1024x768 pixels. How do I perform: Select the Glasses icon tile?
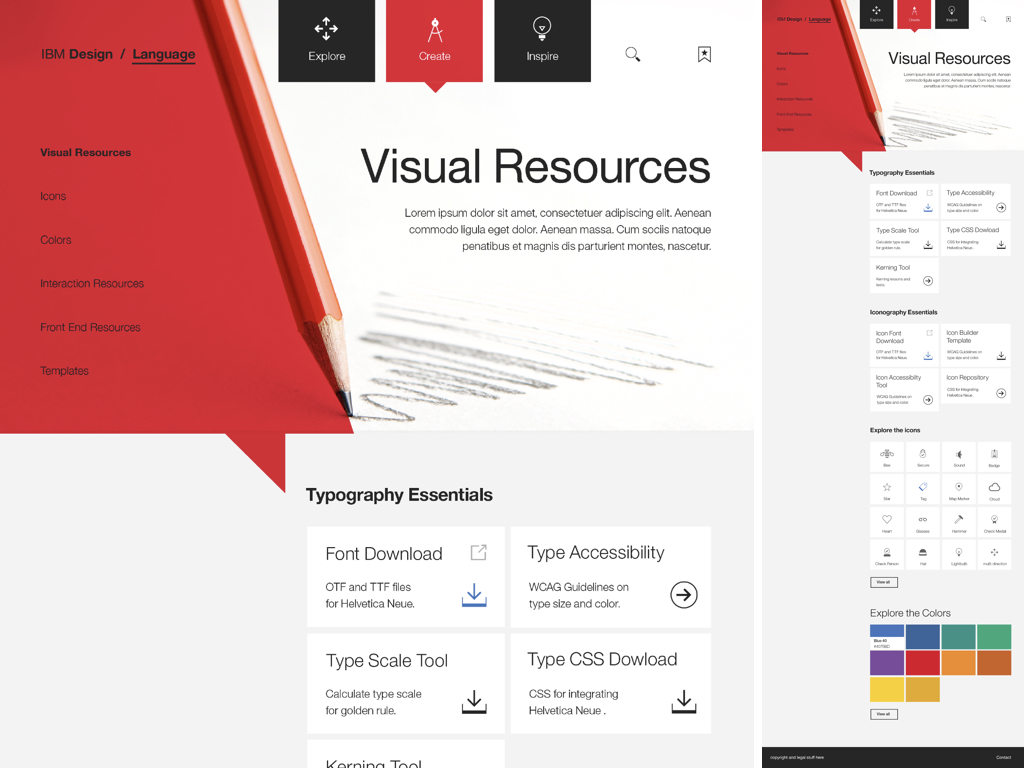pos(923,522)
